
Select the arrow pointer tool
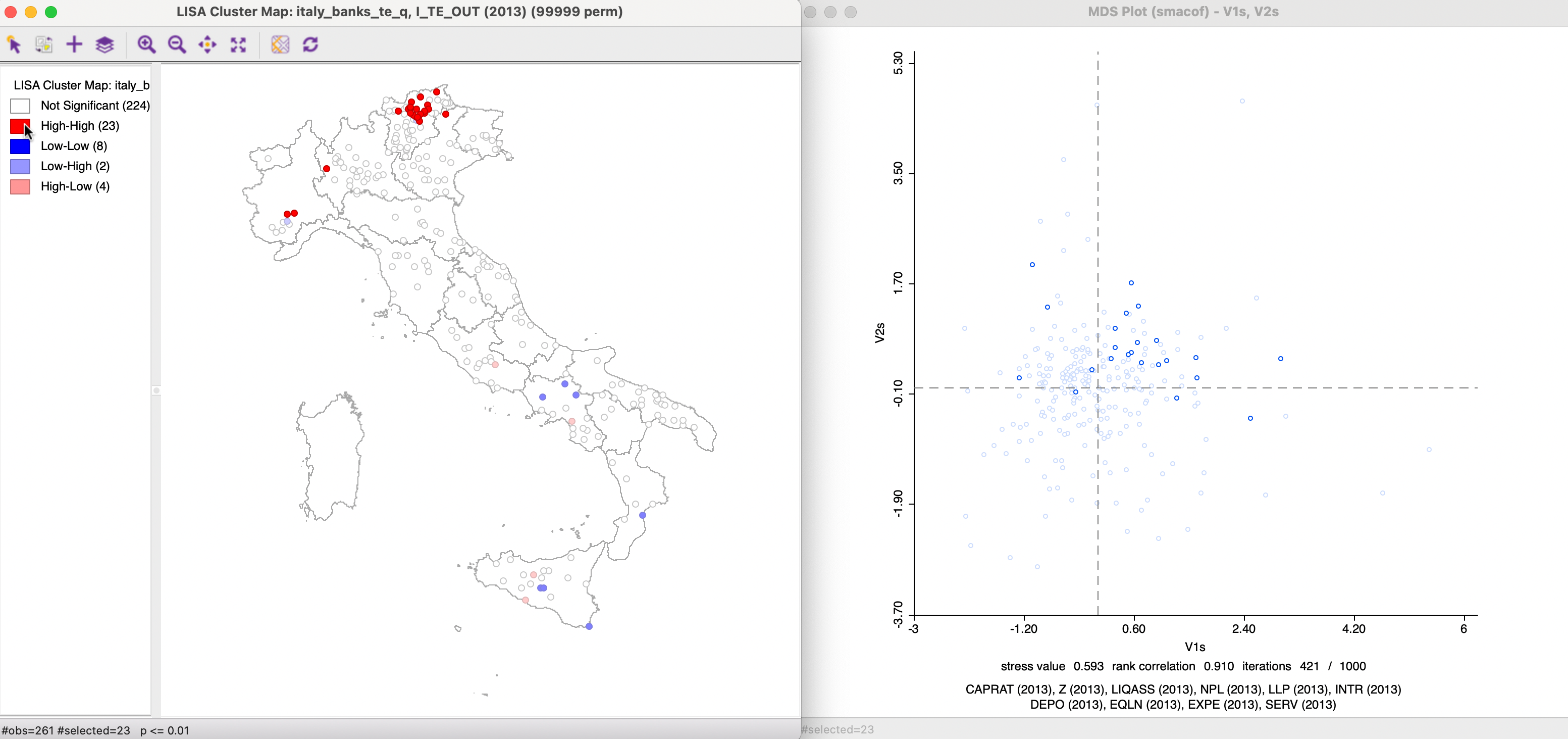pos(14,44)
